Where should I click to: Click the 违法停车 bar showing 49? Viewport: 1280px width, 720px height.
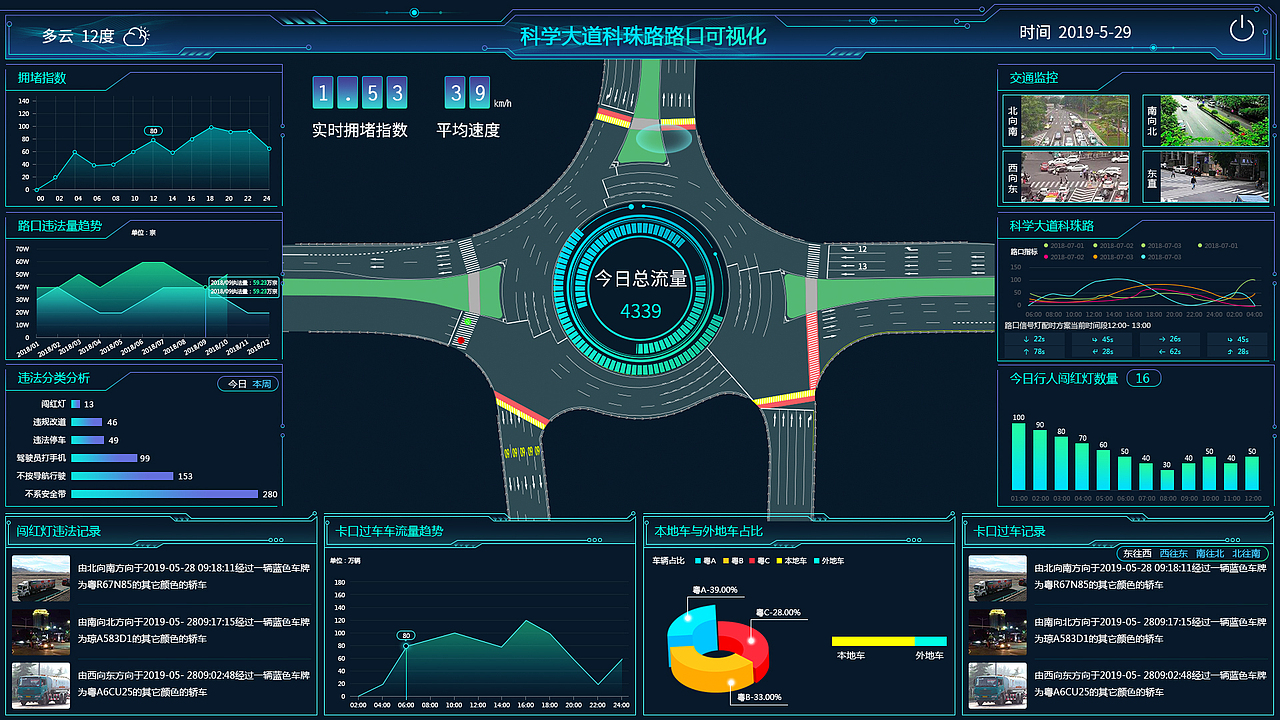[x=88, y=440]
